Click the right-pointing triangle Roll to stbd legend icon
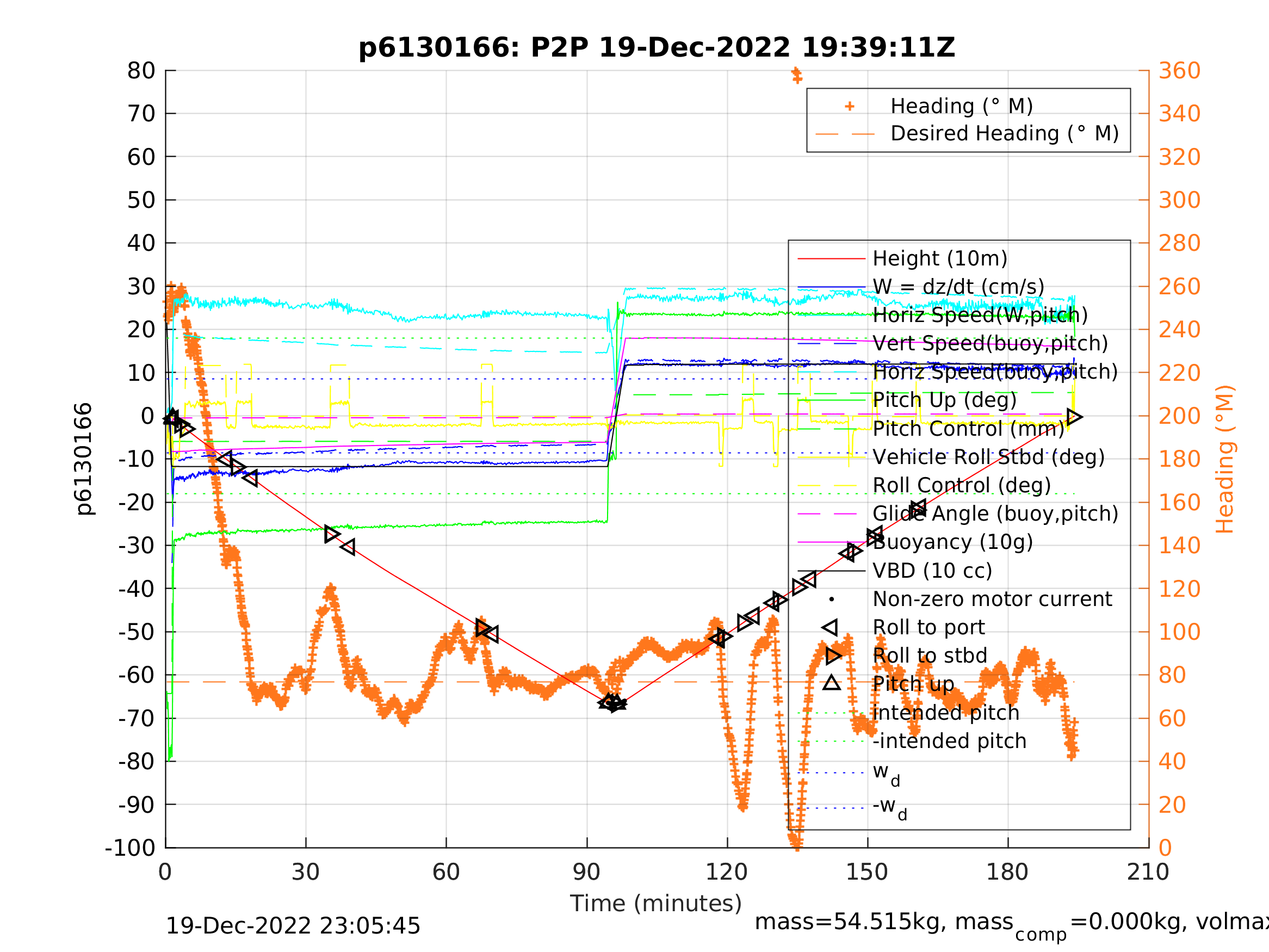The image size is (1269, 952). 833,656
